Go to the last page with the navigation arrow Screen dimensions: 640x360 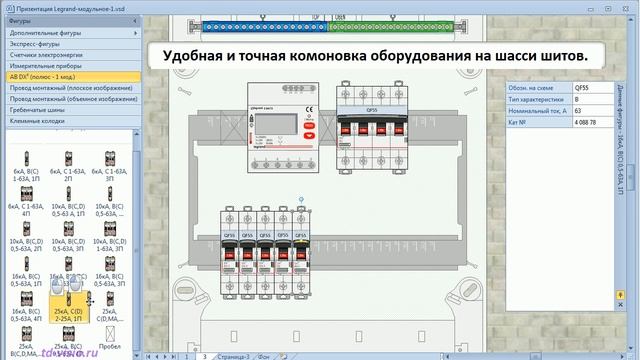[174, 356]
